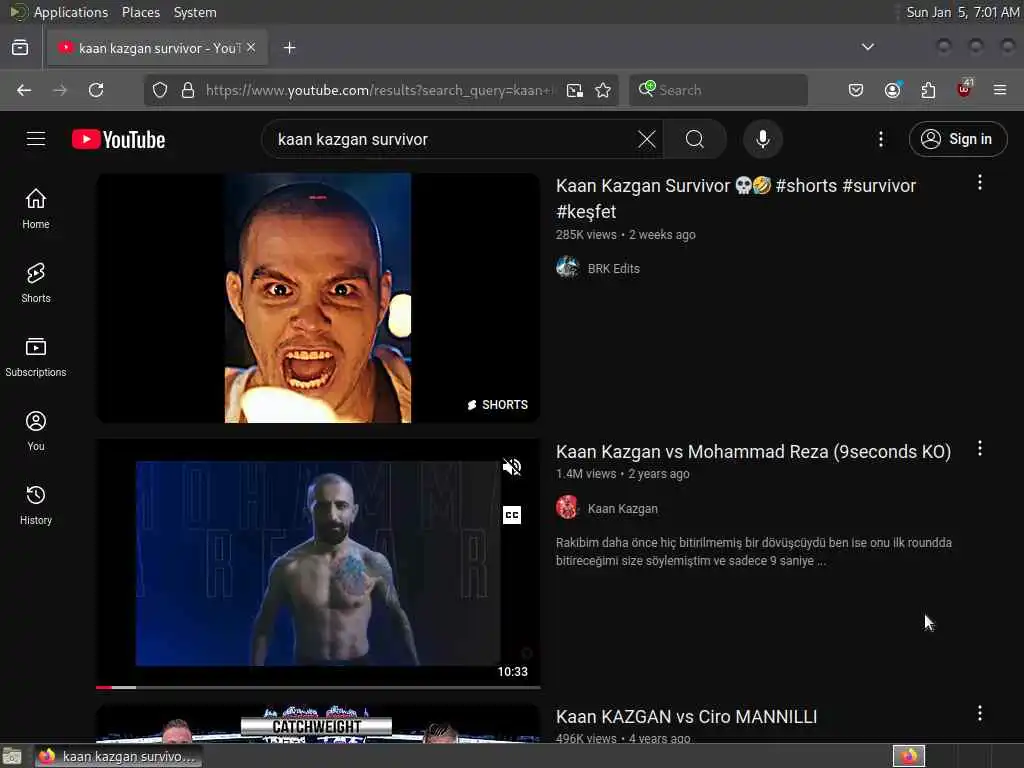Open the Pocket save icon
The height and width of the screenshot is (768, 1024).
click(x=856, y=90)
